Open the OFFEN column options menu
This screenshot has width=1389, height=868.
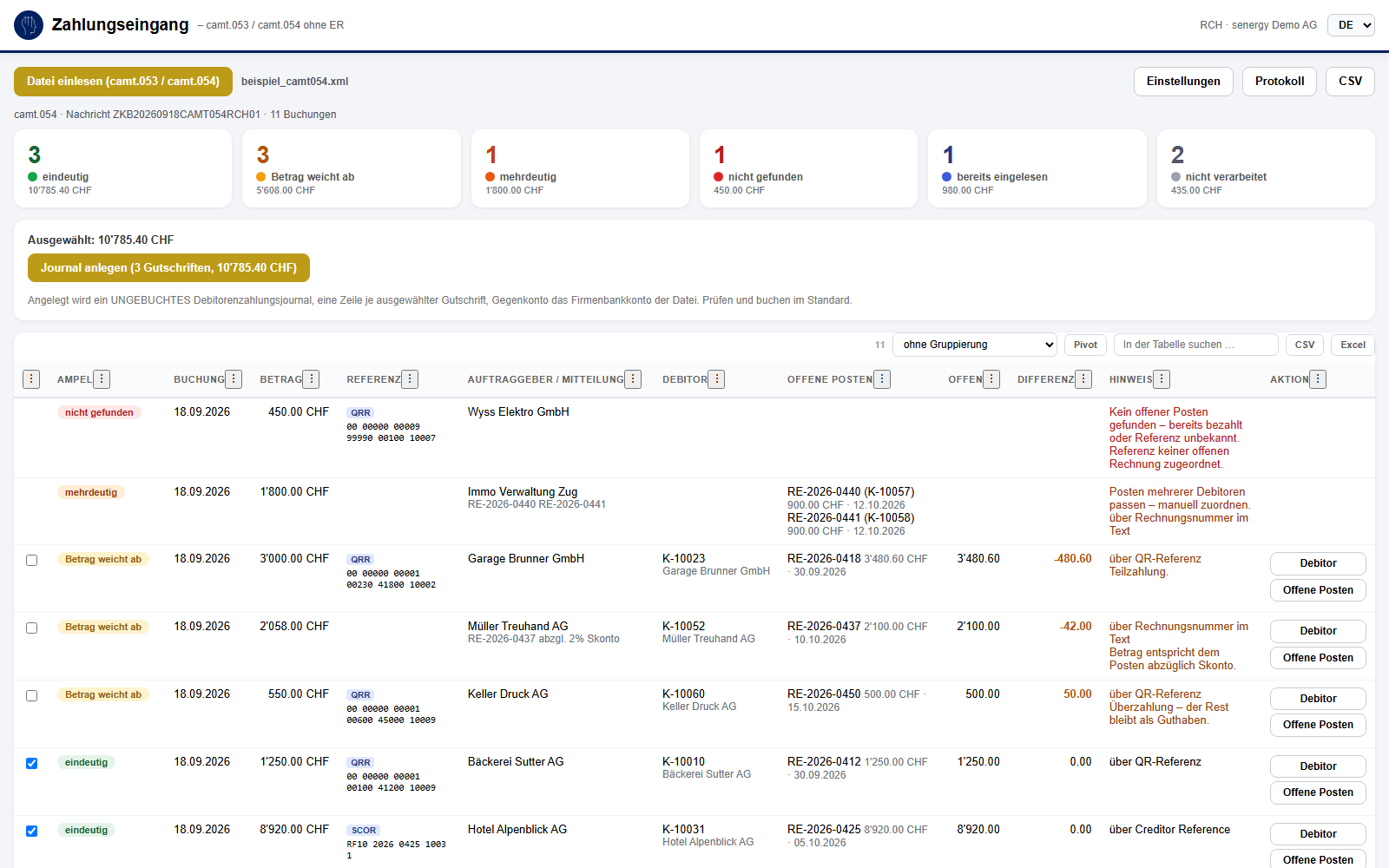click(x=991, y=379)
